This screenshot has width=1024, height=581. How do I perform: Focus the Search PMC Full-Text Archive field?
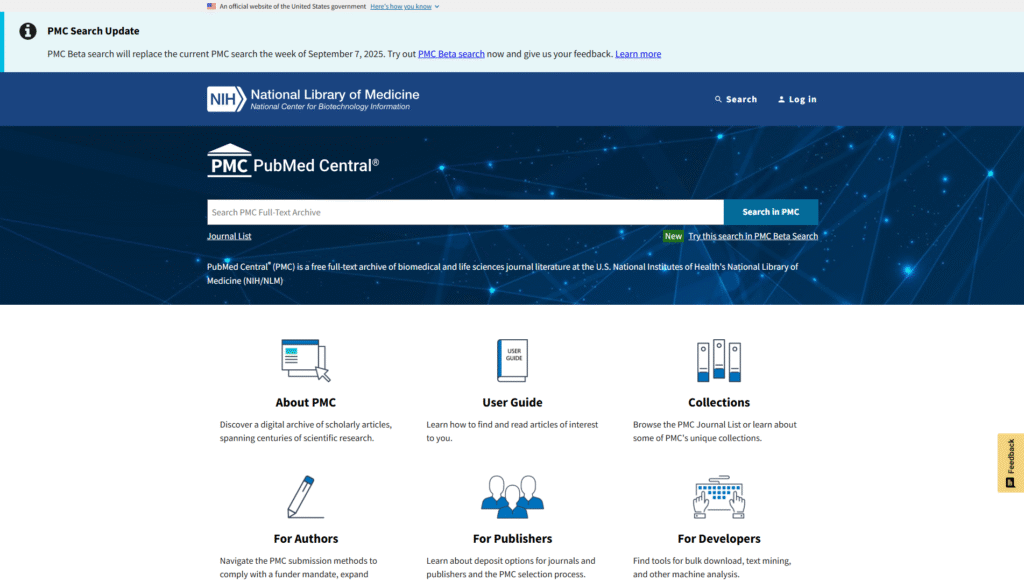pyautogui.click(x=465, y=212)
